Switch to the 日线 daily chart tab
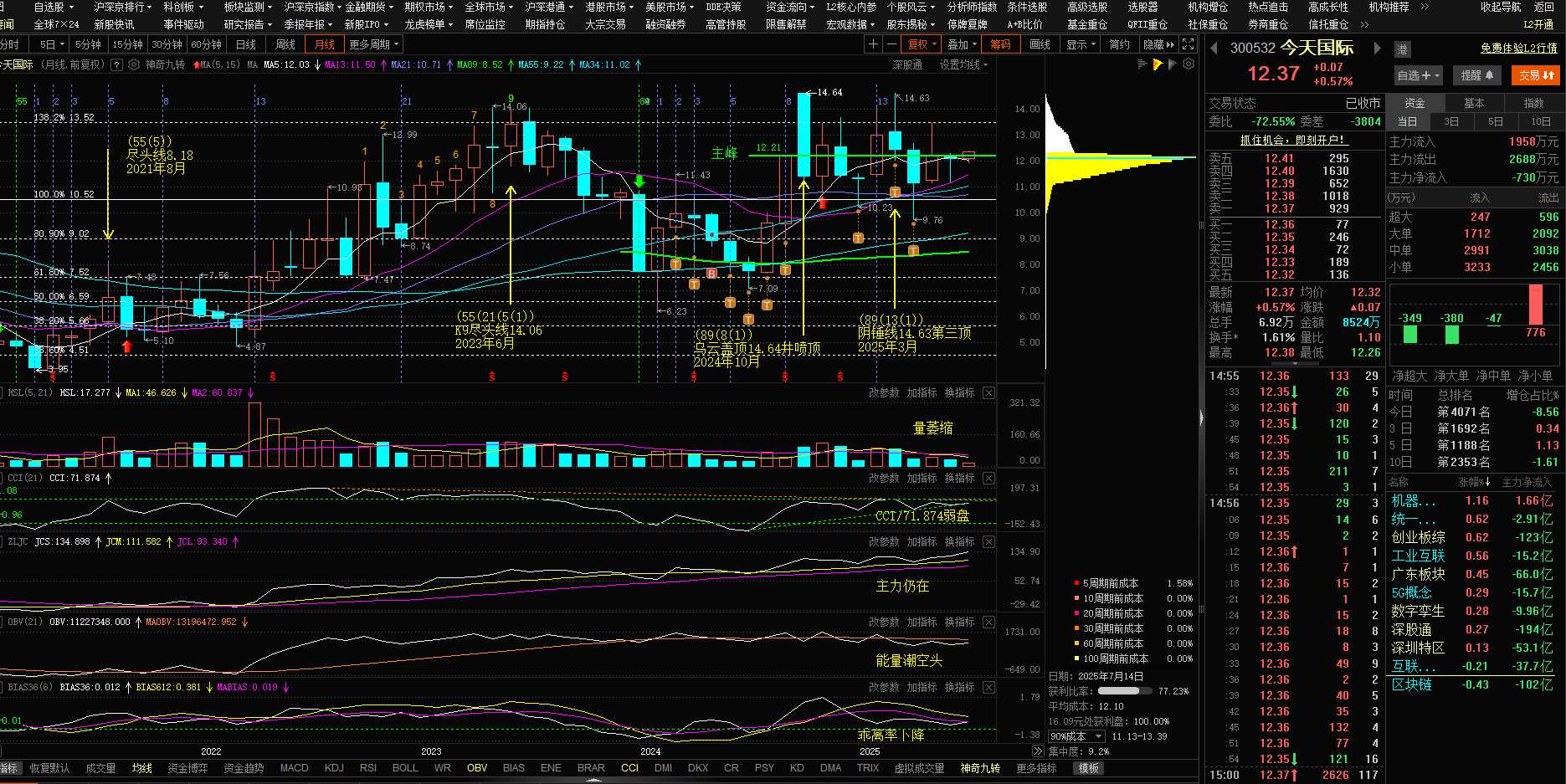 [x=246, y=44]
